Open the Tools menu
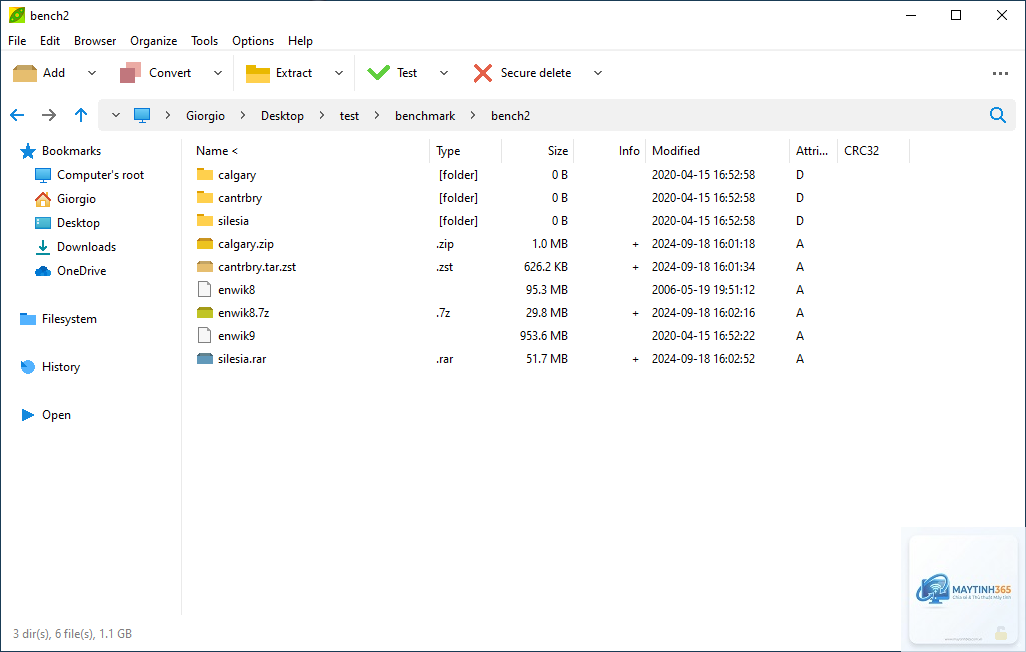This screenshot has height=652, width=1026. pyautogui.click(x=204, y=41)
